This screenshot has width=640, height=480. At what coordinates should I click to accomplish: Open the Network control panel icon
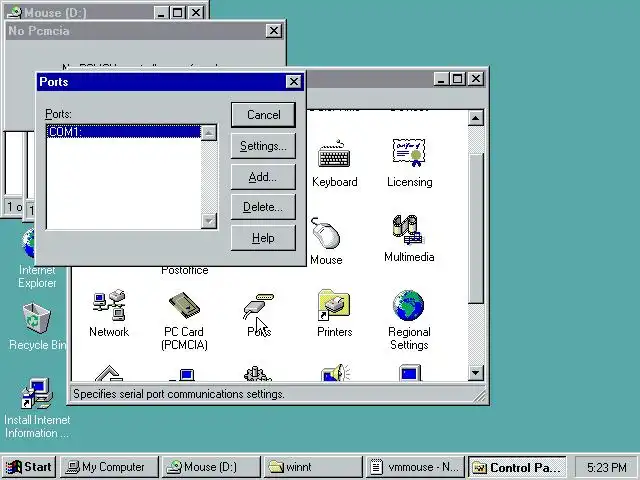109,305
